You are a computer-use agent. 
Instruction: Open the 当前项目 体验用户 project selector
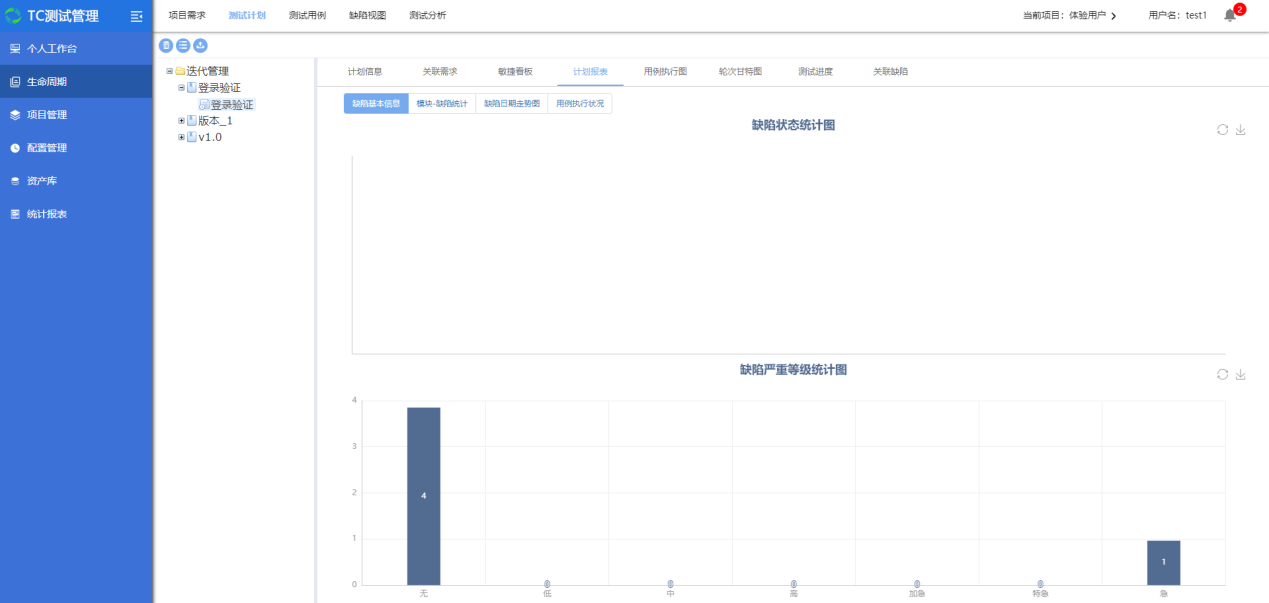[x=1069, y=16]
